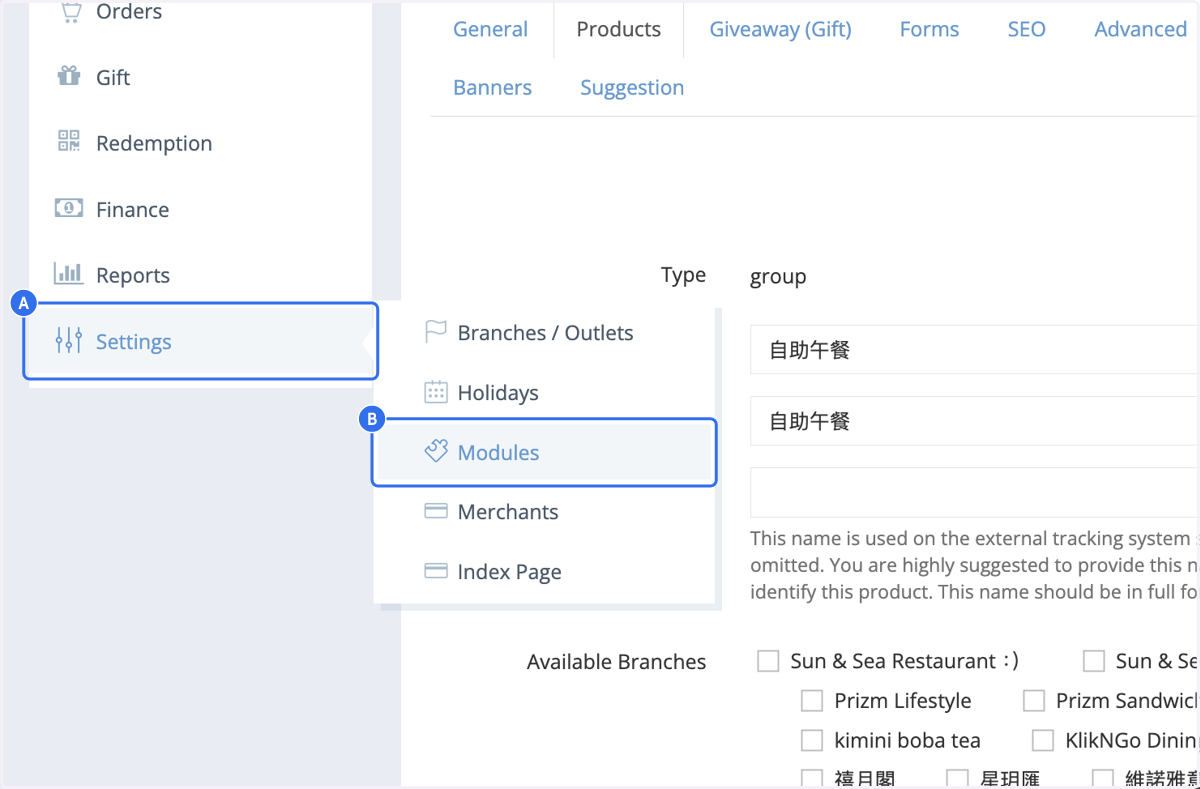1200x789 pixels.
Task: Open the Forms tab
Action: [929, 29]
